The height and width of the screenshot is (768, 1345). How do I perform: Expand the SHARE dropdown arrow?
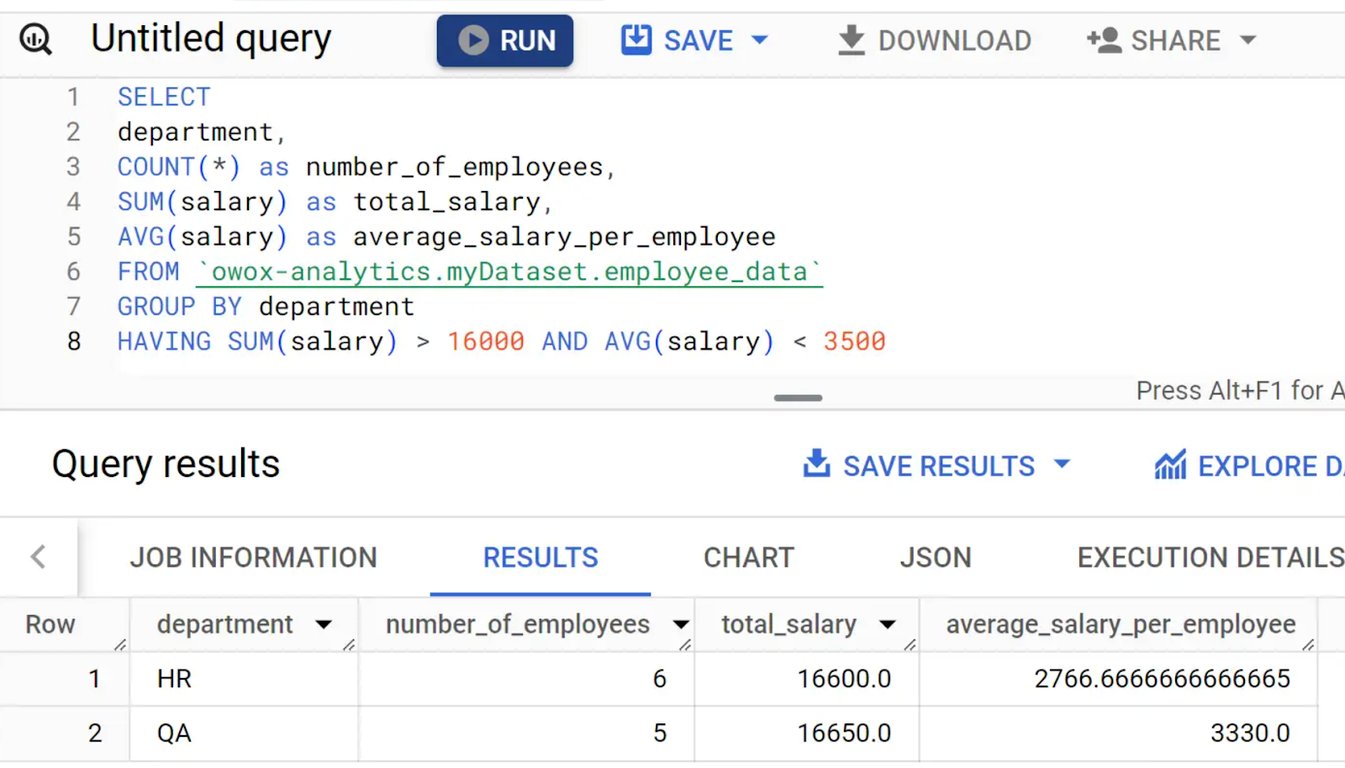click(1247, 41)
